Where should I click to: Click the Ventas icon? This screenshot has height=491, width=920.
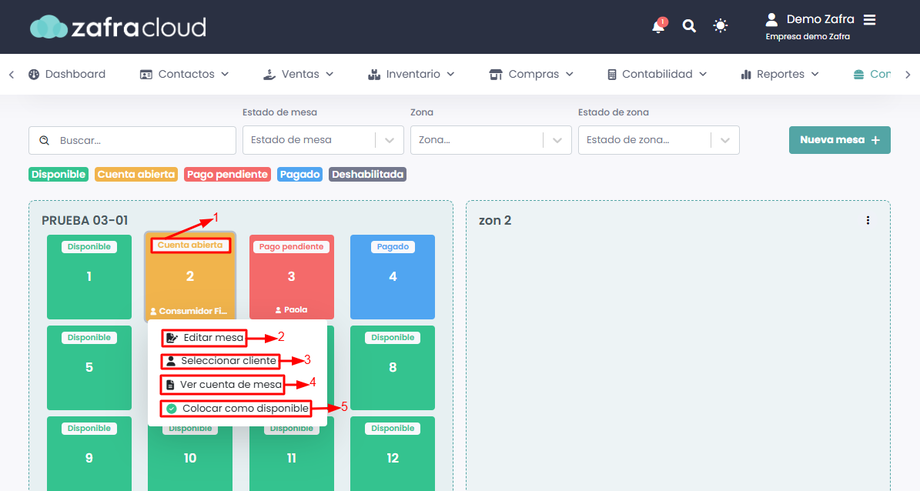point(269,75)
